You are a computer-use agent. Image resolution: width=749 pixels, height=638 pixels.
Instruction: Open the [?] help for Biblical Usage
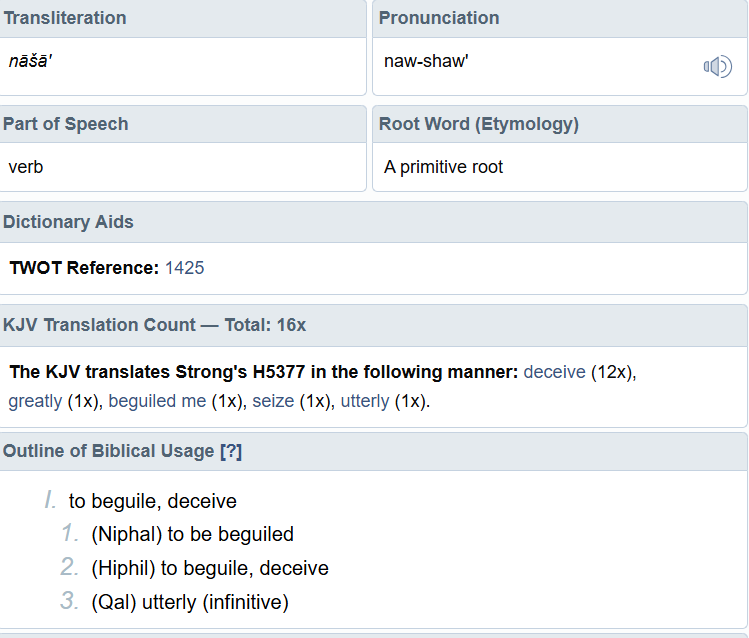pyautogui.click(x=231, y=451)
